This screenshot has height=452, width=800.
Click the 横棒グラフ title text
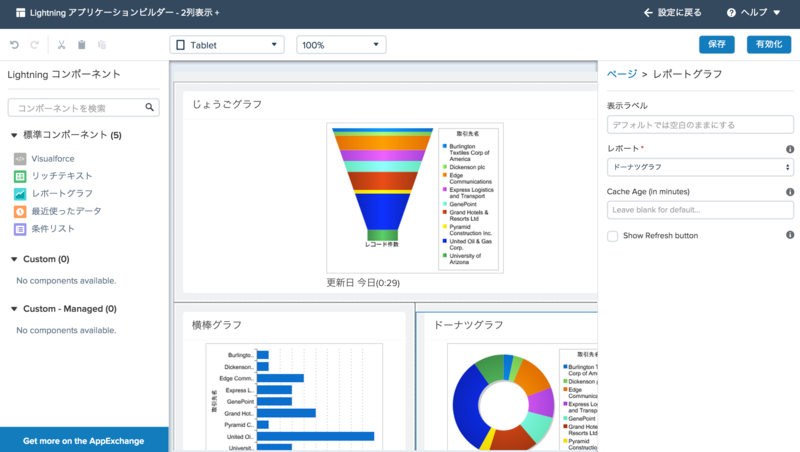[217, 325]
